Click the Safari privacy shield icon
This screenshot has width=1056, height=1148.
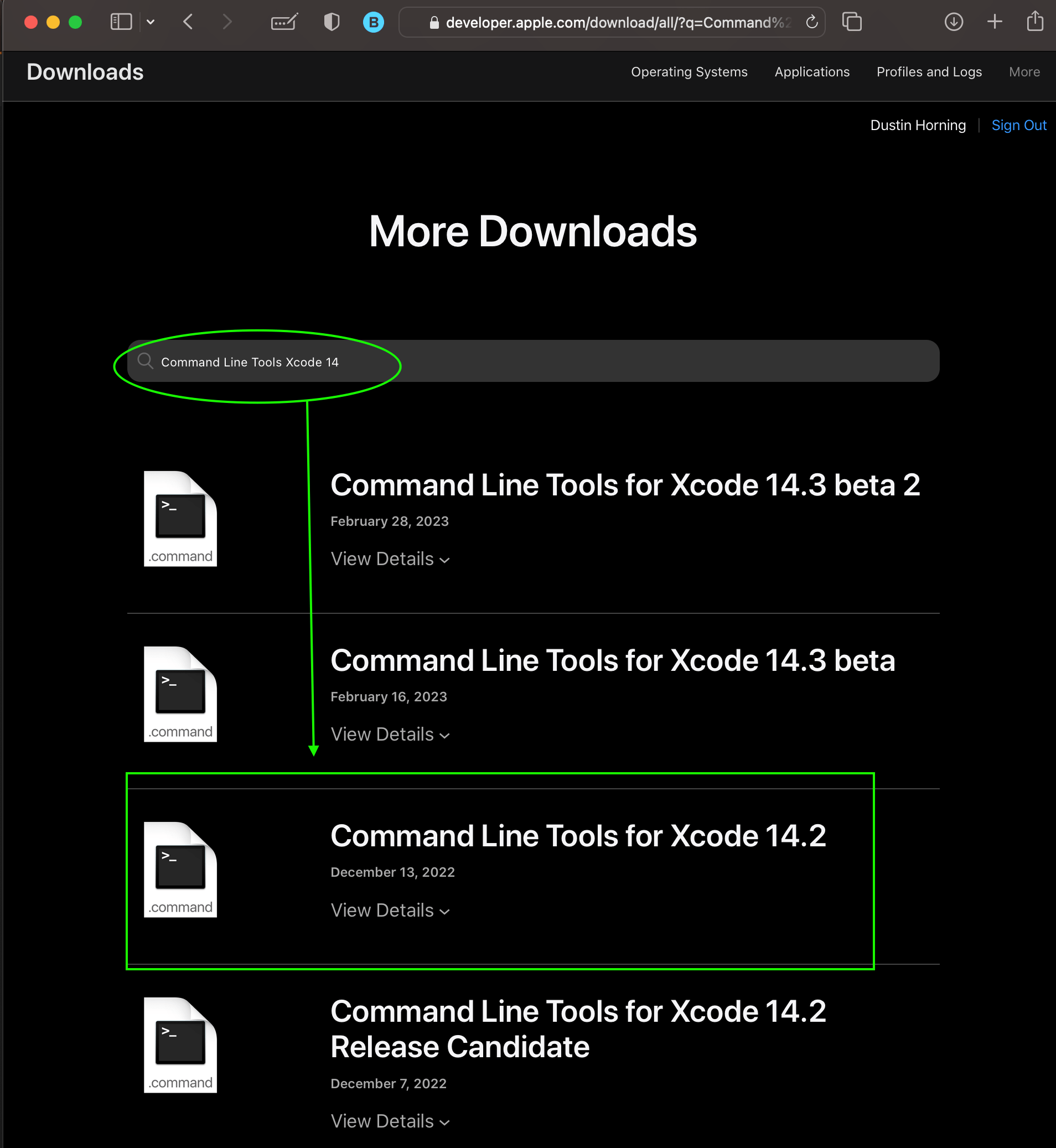332,22
